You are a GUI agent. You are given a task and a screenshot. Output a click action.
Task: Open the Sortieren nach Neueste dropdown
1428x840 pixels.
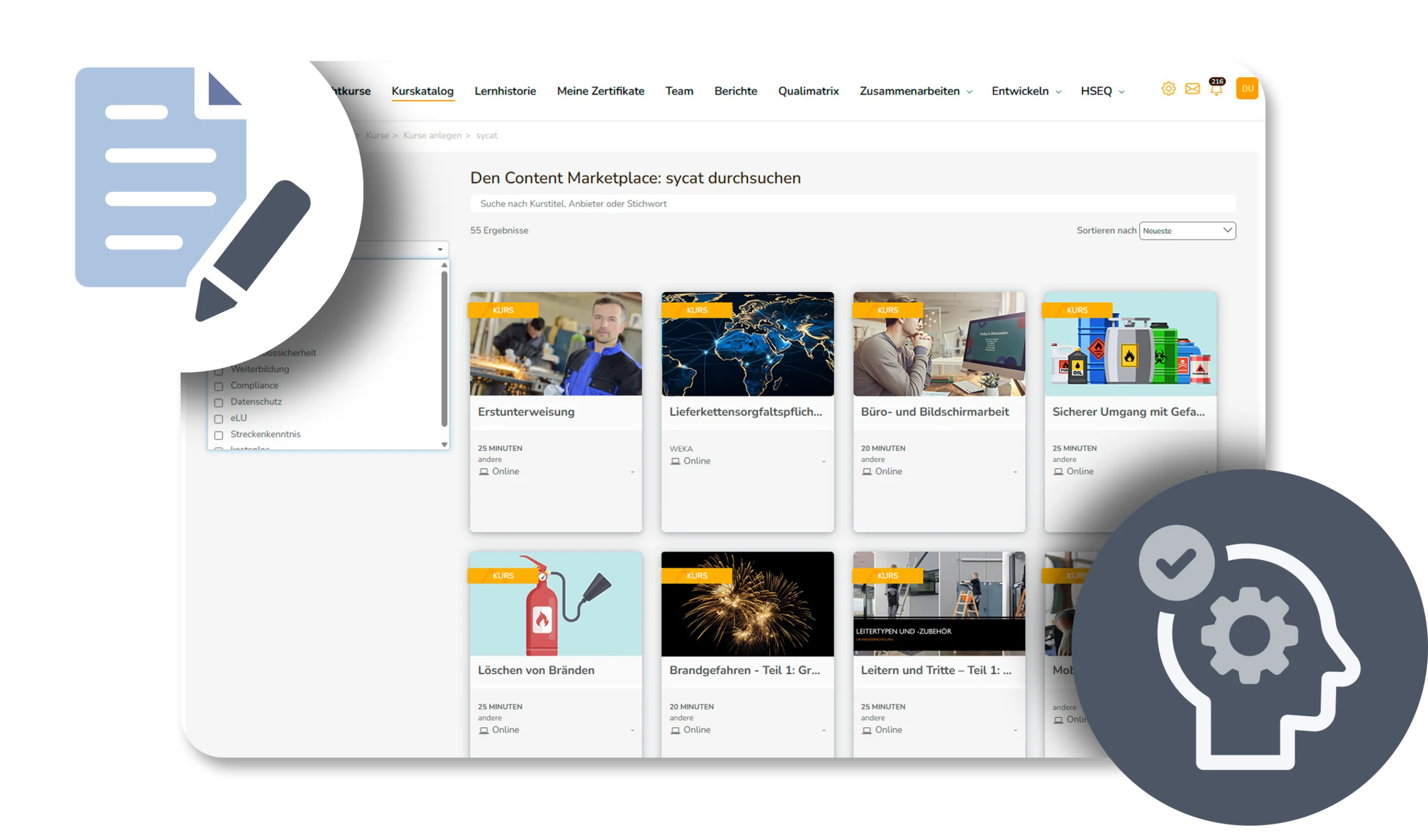click(1187, 231)
